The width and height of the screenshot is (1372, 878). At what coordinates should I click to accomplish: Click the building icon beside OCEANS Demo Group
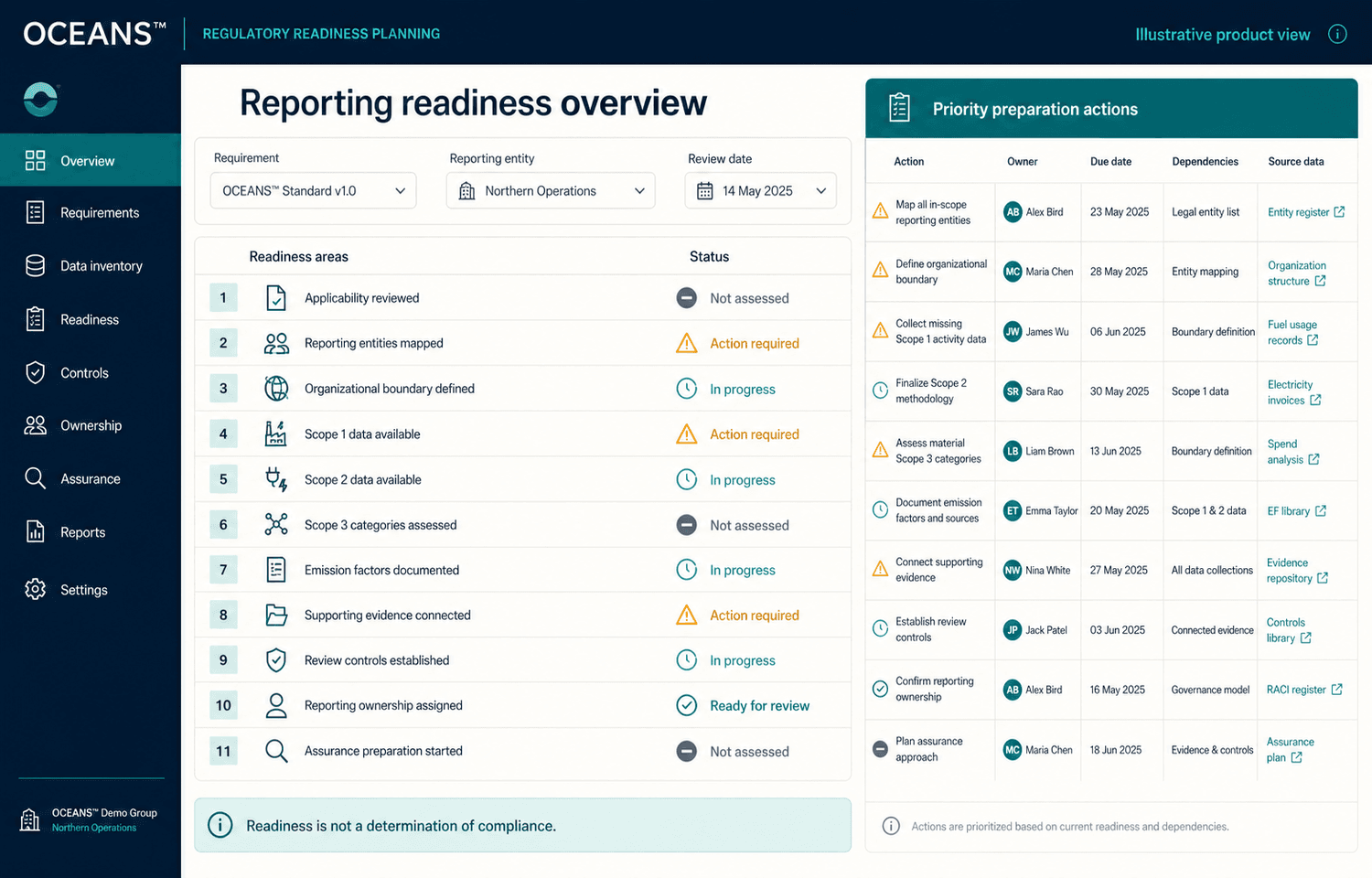(x=30, y=819)
